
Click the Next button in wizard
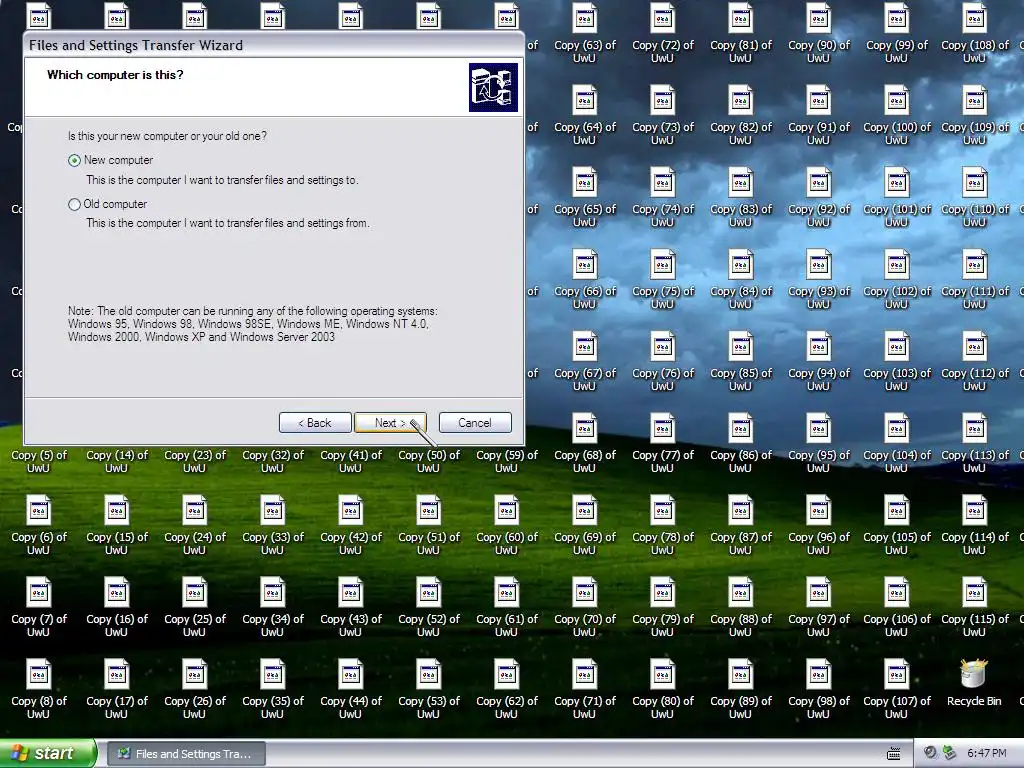(x=390, y=423)
